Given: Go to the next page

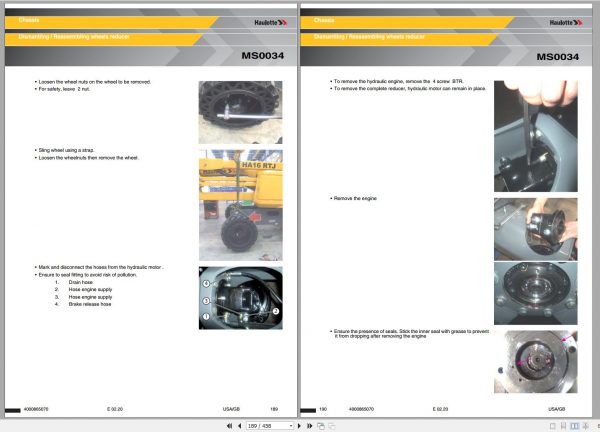Looking at the screenshot, I should click(299, 426).
